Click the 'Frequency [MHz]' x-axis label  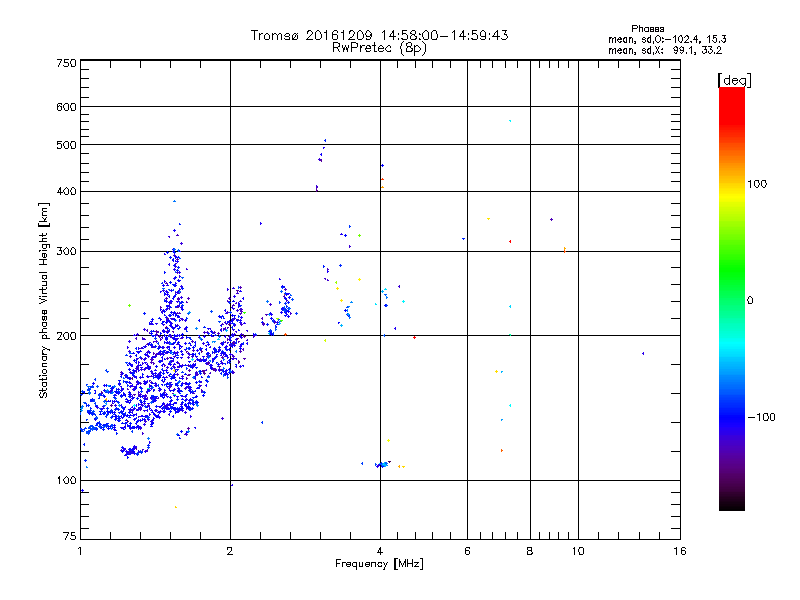point(379,564)
